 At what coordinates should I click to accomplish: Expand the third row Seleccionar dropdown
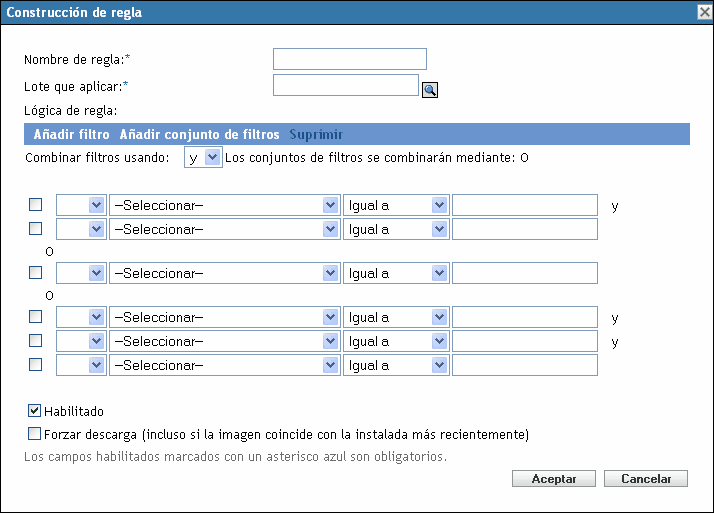(x=225, y=272)
